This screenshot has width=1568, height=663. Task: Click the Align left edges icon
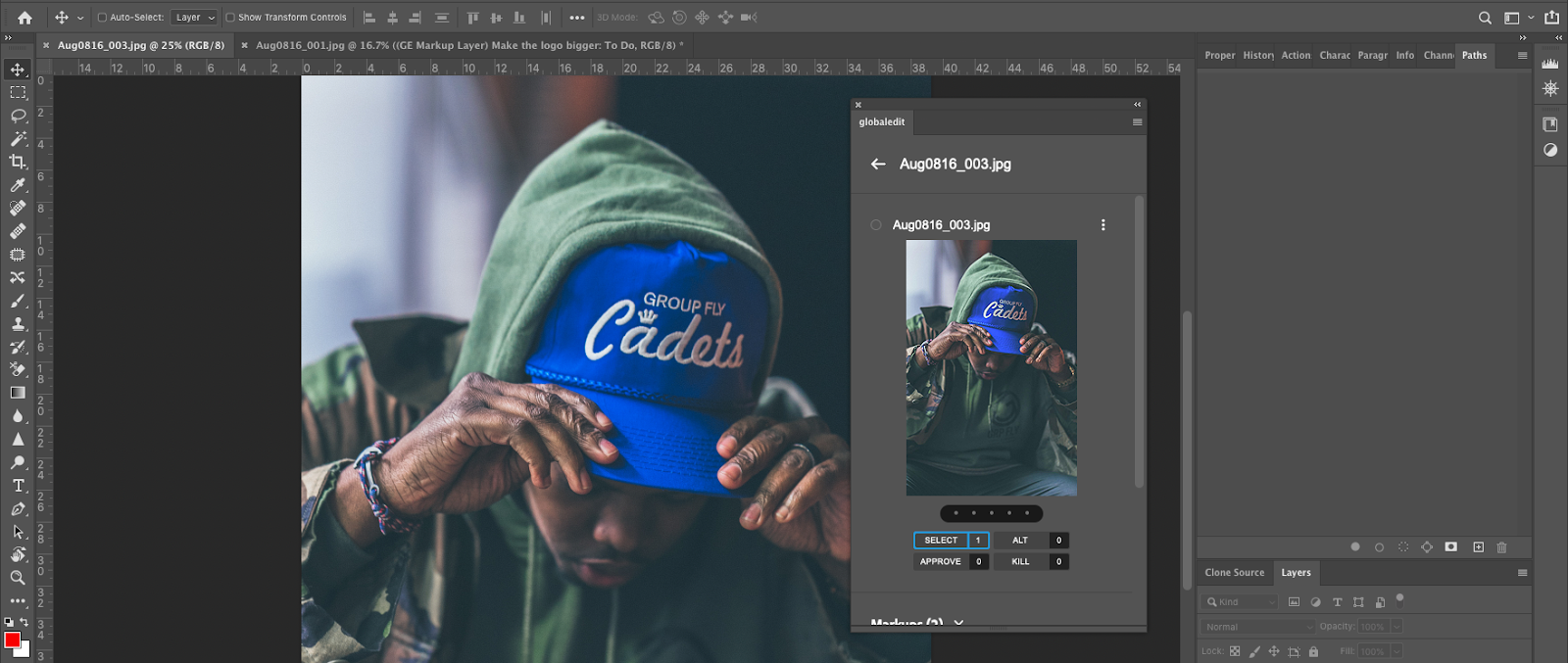[369, 18]
